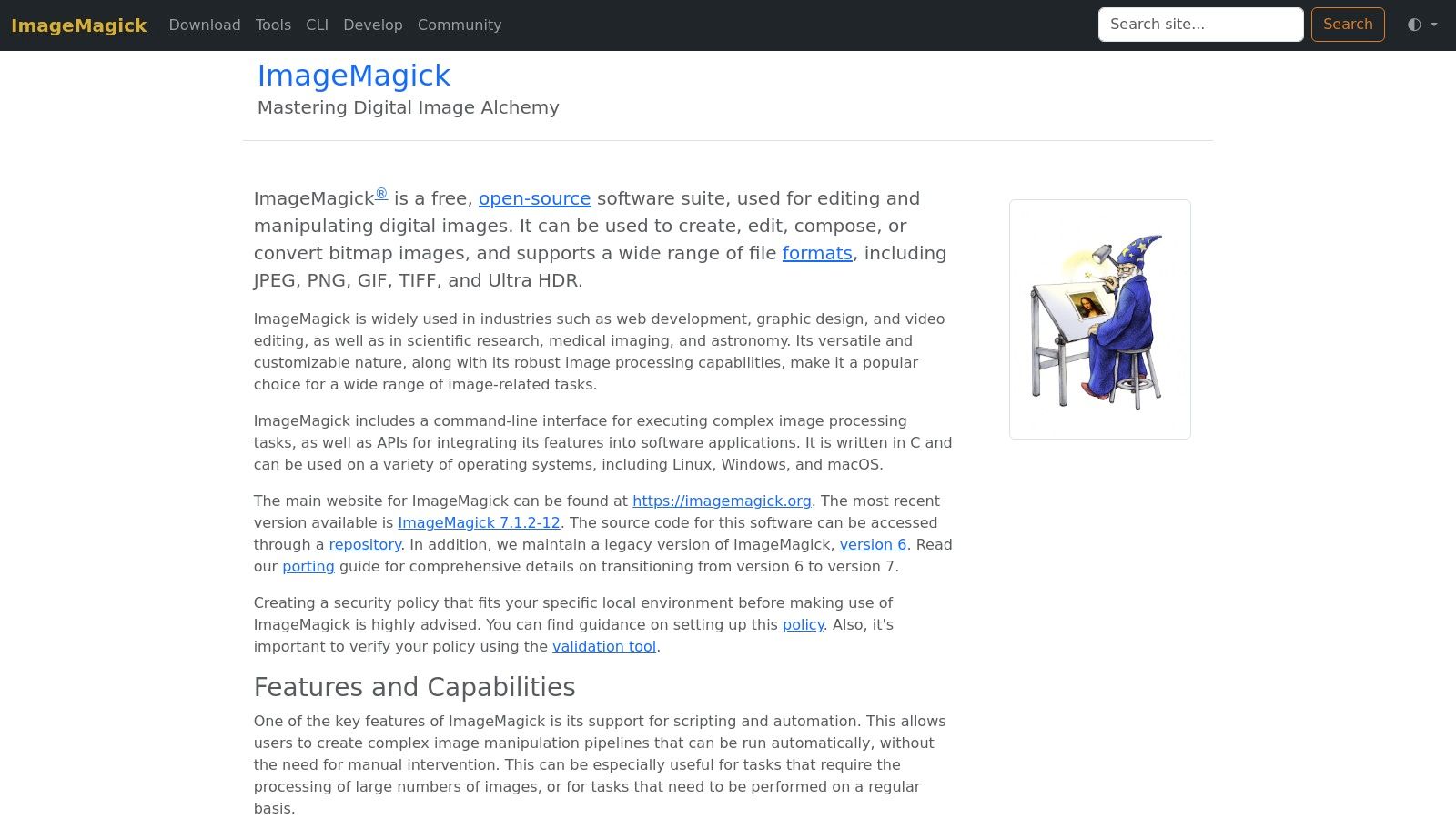Open the validation tool link
The image size is (1456, 819).
coord(603,646)
